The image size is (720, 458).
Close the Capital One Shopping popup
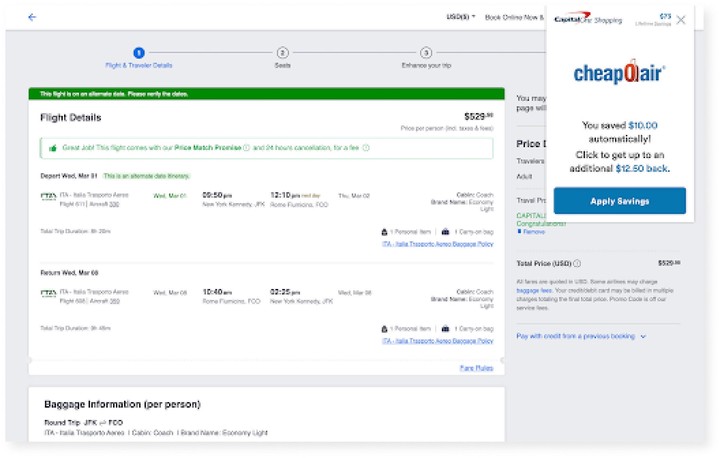click(x=681, y=19)
